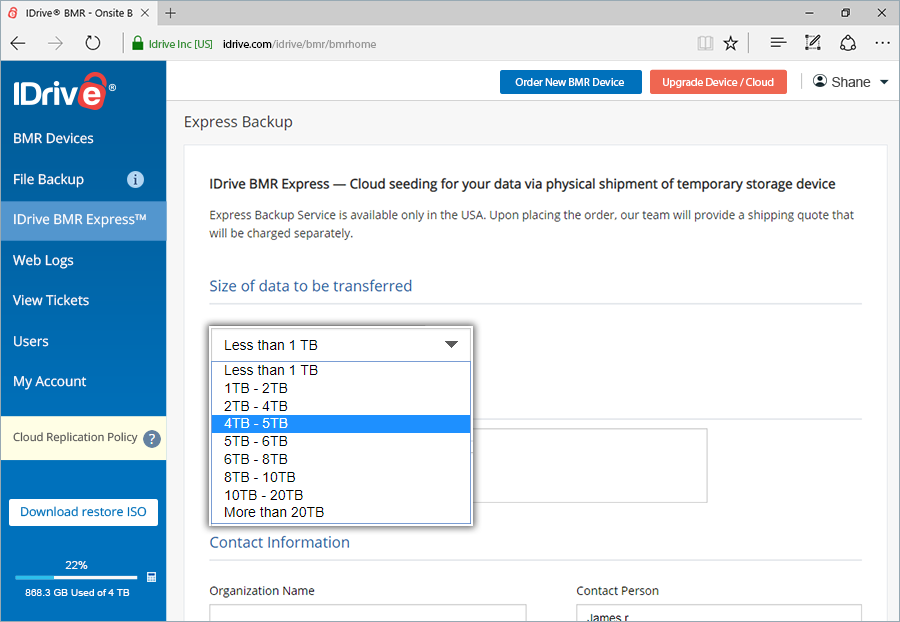Click the Cloud Replication Policy help icon
The width and height of the screenshot is (900, 622).
[x=152, y=438]
